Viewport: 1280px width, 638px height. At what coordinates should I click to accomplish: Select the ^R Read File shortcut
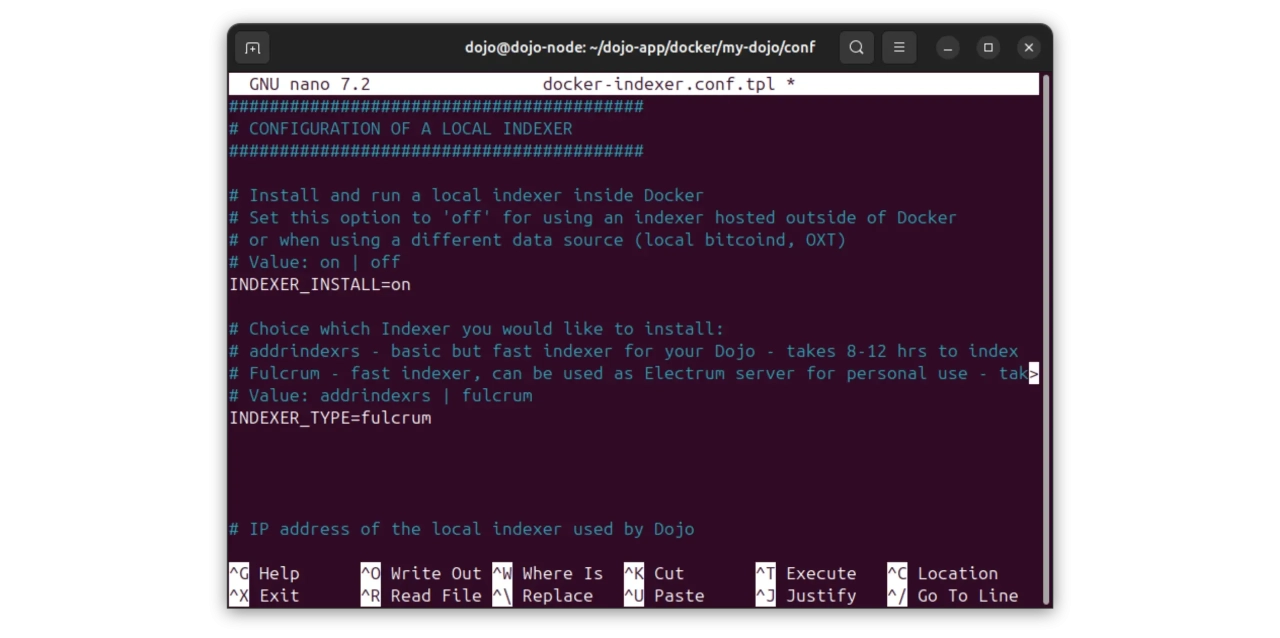(x=420, y=596)
